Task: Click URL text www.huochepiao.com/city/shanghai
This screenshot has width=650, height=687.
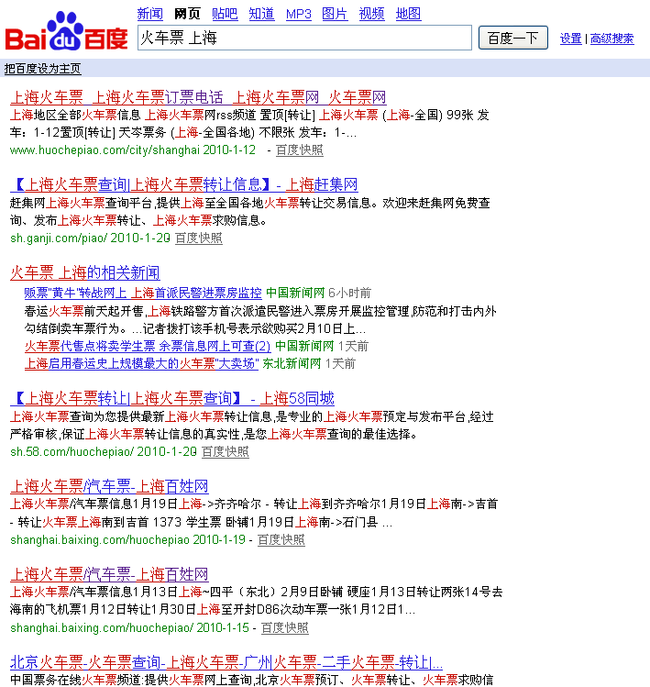Action: pos(105,150)
